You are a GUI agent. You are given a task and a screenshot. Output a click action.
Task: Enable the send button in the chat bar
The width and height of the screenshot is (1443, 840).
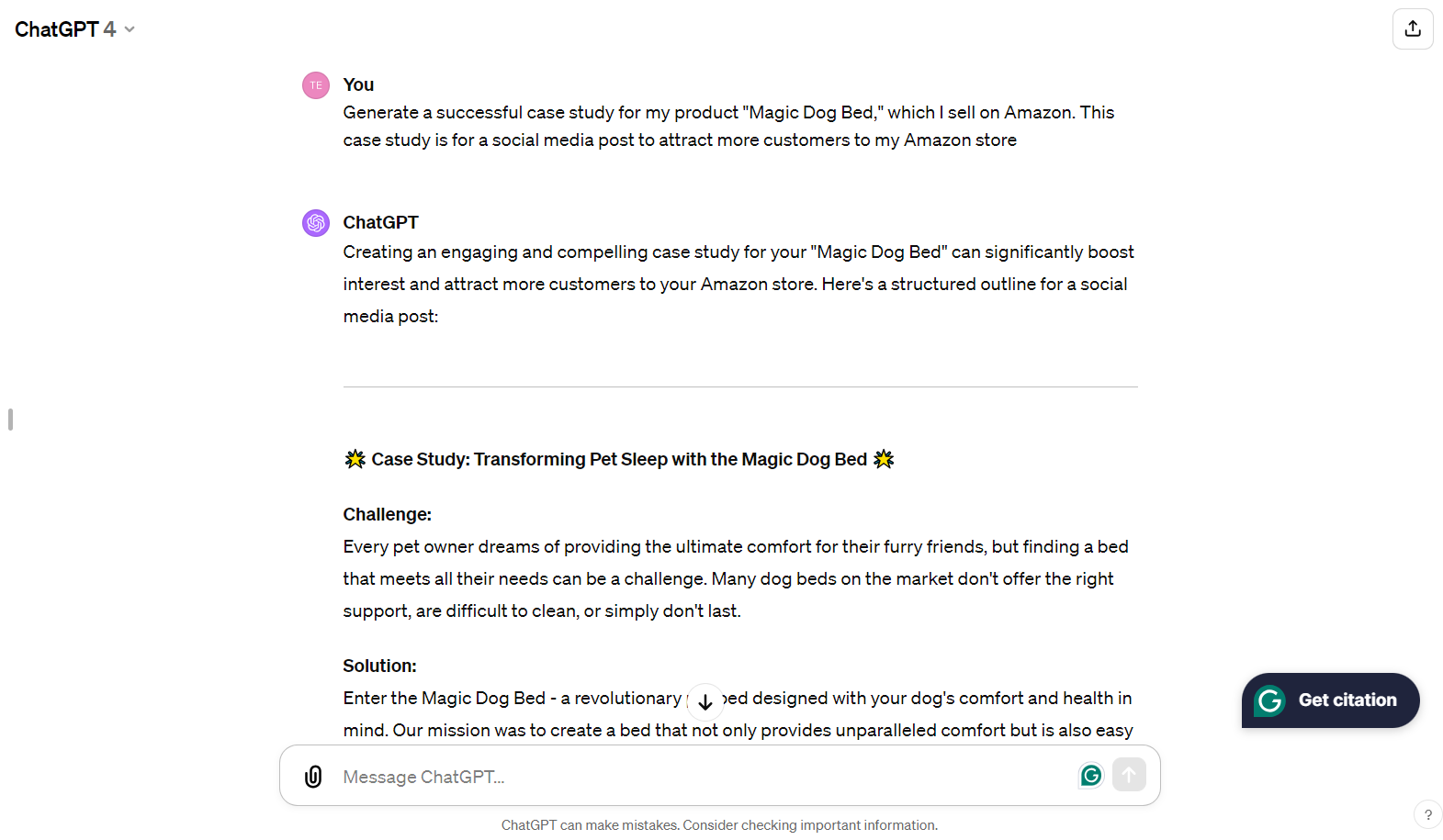coord(1129,775)
